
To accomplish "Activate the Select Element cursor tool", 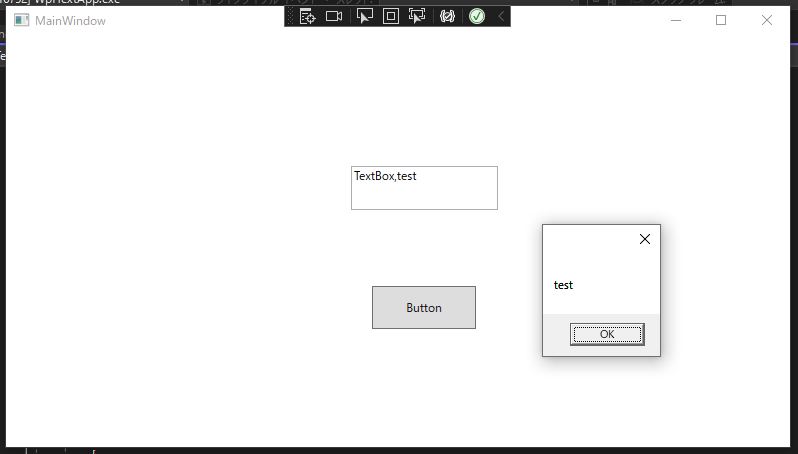I will [x=365, y=16].
